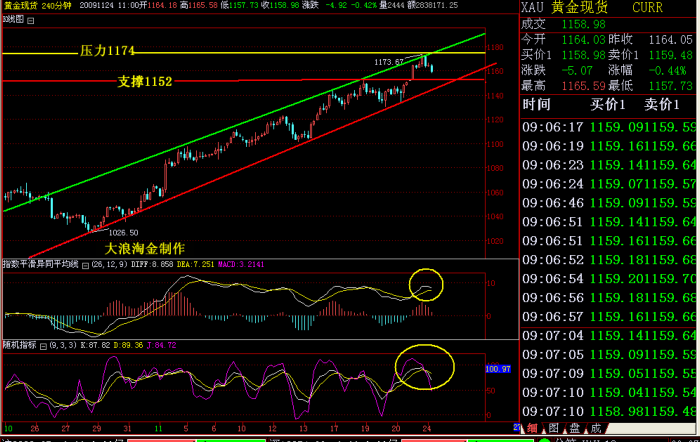700x442 pixels.
Task: Select the XAU 黄金现货 header
Action: pyautogui.click(x=564, y=7)
